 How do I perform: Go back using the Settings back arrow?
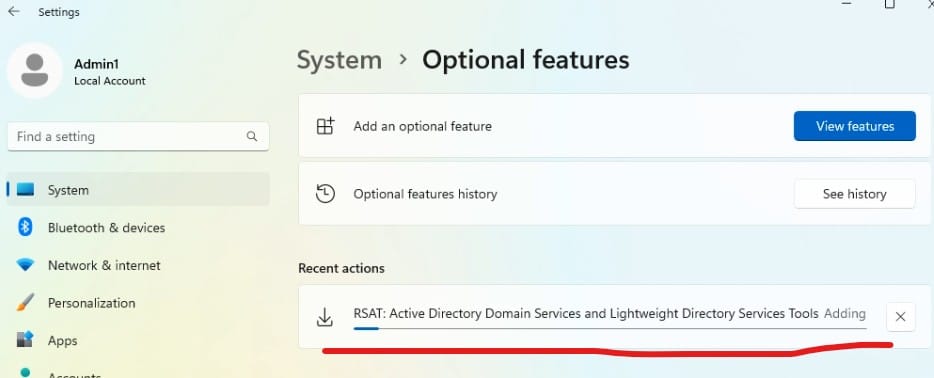[14, 11]
